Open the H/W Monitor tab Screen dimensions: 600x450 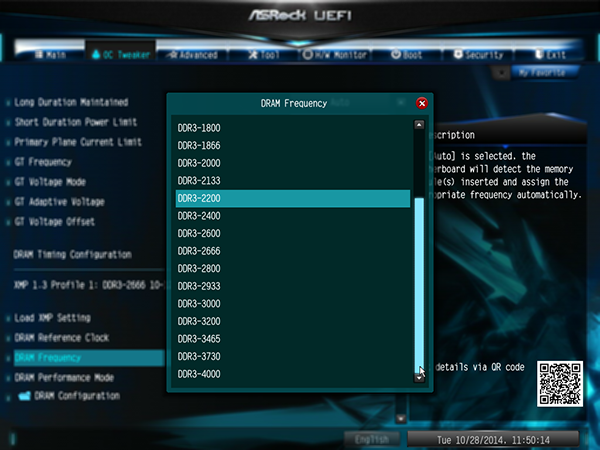[335, 55]
